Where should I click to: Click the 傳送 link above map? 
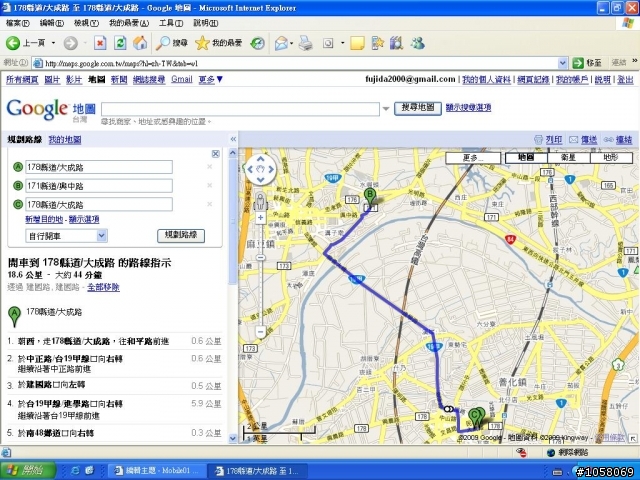pos(589,140)
